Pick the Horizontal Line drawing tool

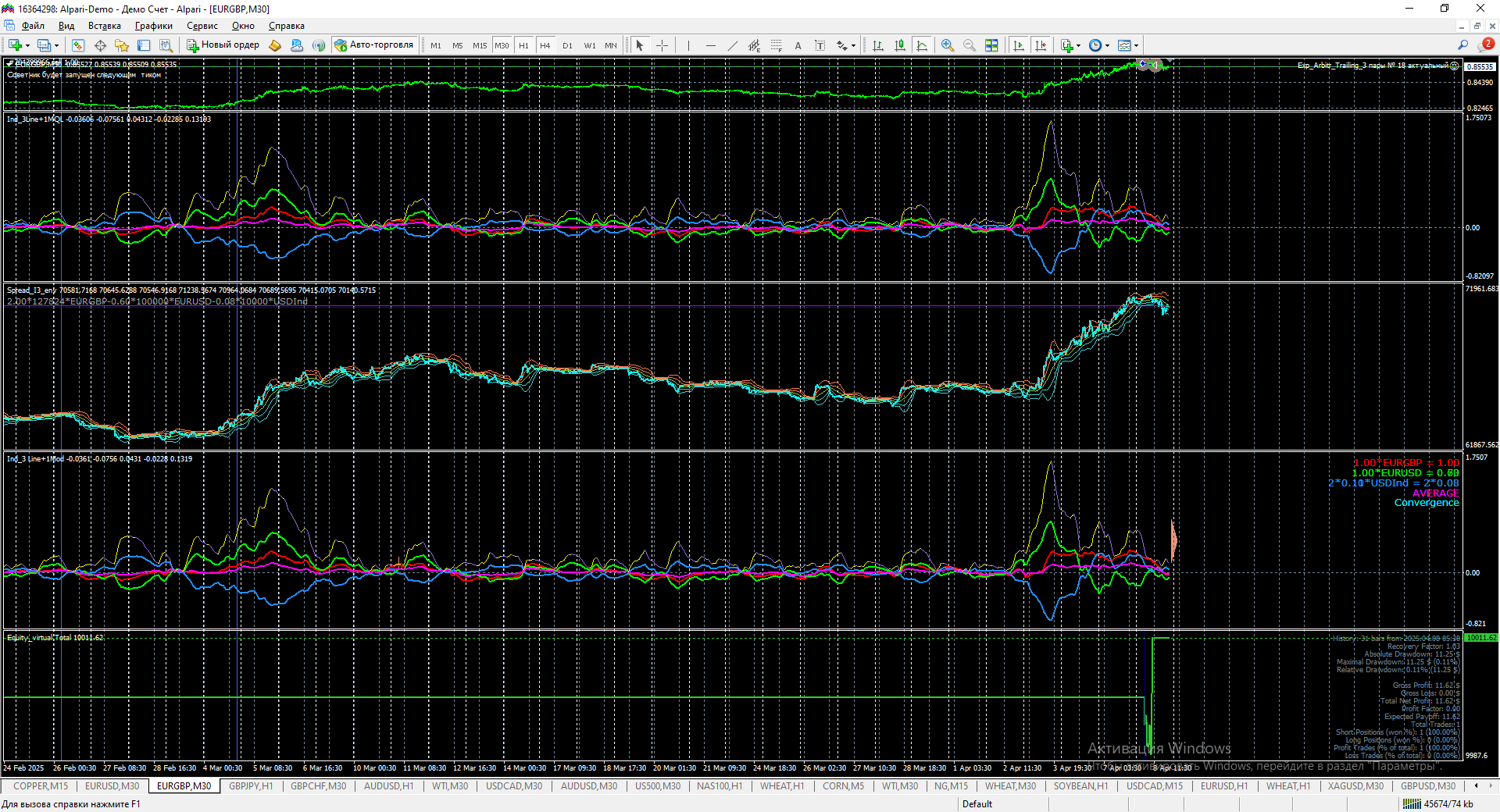pyautogui.click(x=710, y=45)
